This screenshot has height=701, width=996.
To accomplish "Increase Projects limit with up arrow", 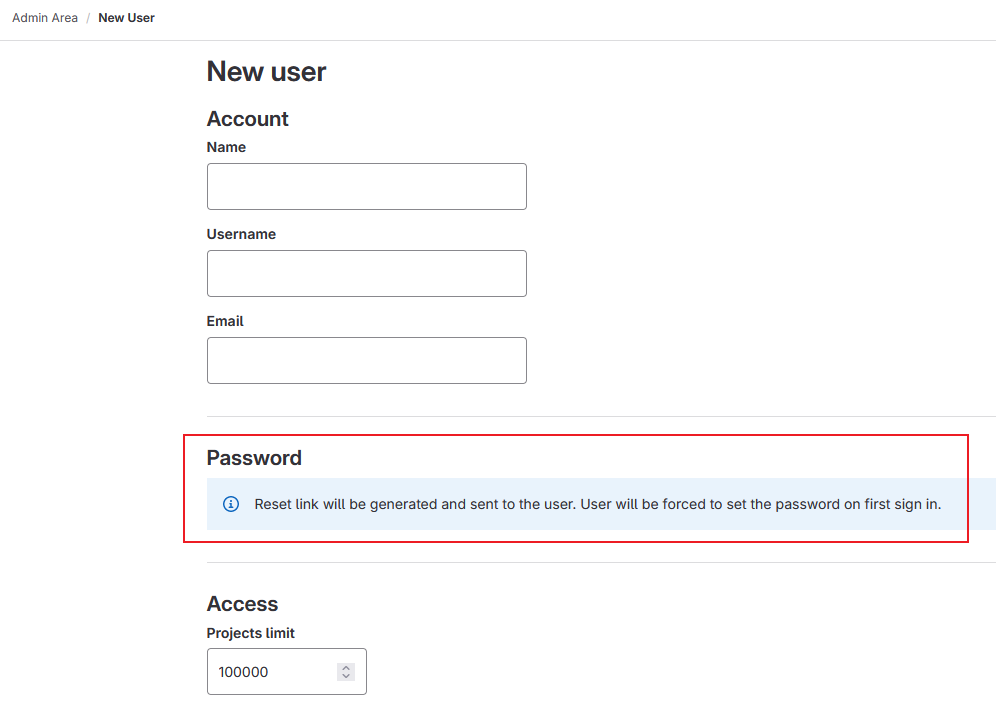I will pos(346,668).
